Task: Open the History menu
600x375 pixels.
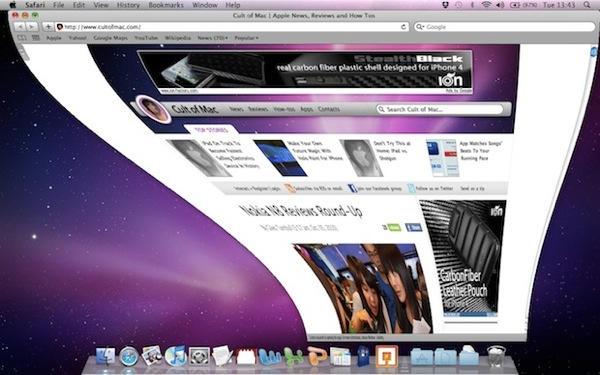Action: [128, 5]
